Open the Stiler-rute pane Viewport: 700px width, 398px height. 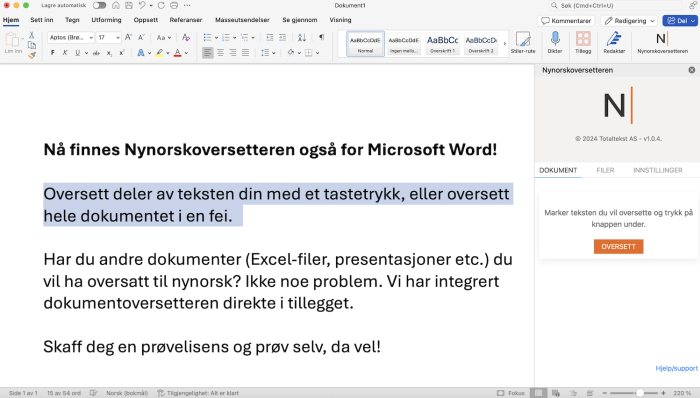(x=523, y=43)
